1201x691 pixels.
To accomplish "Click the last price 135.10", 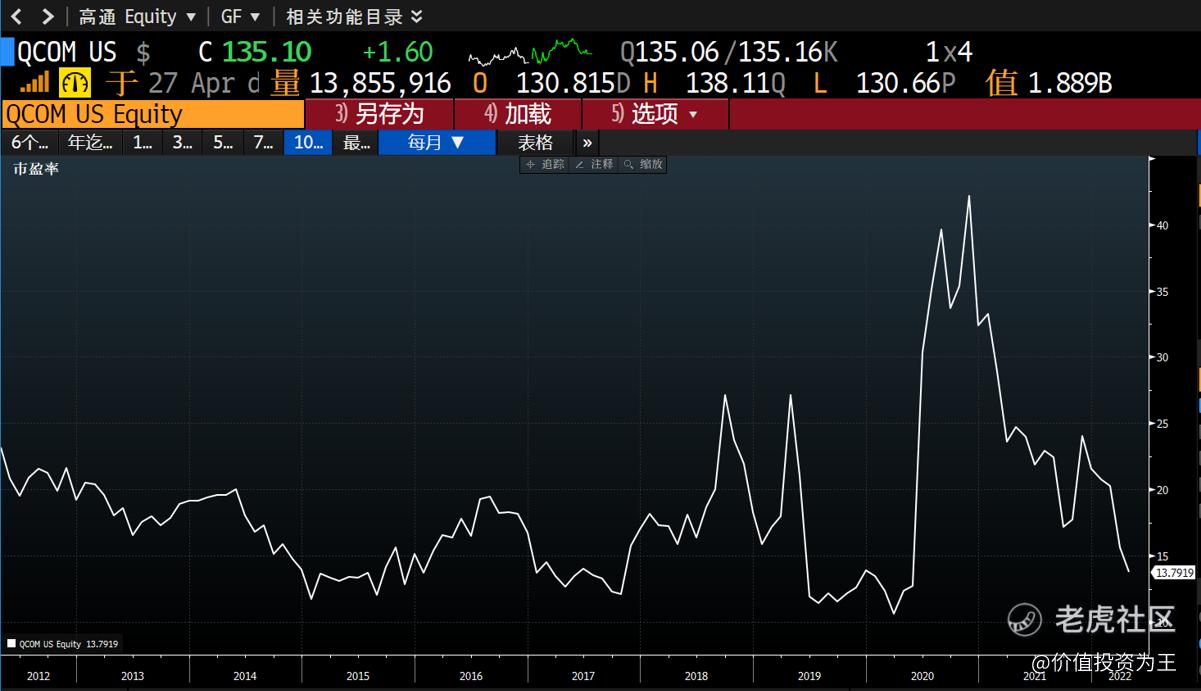I will click(x=267, y=52).
